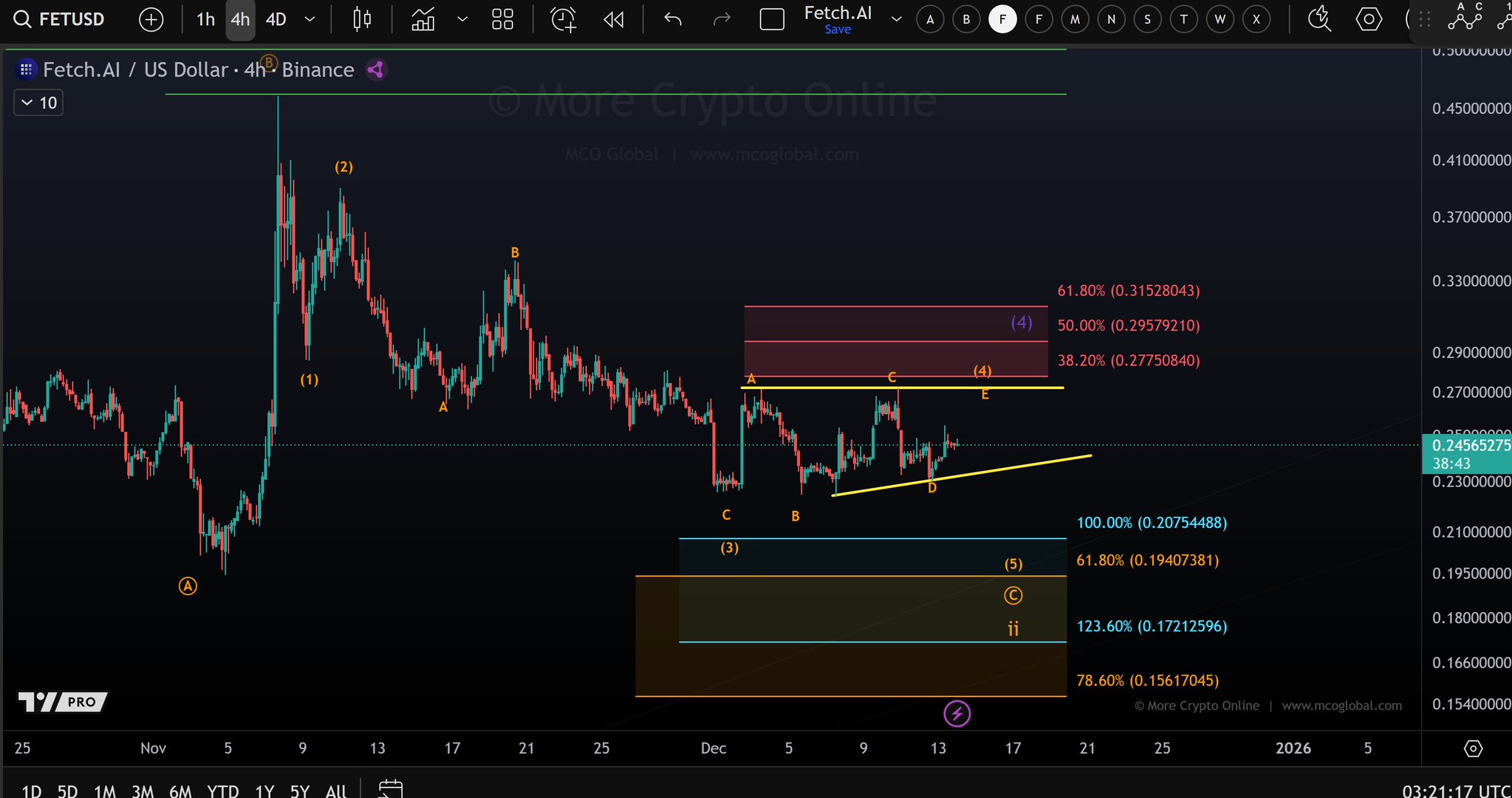Switch to layout circle A

(930, 19)
